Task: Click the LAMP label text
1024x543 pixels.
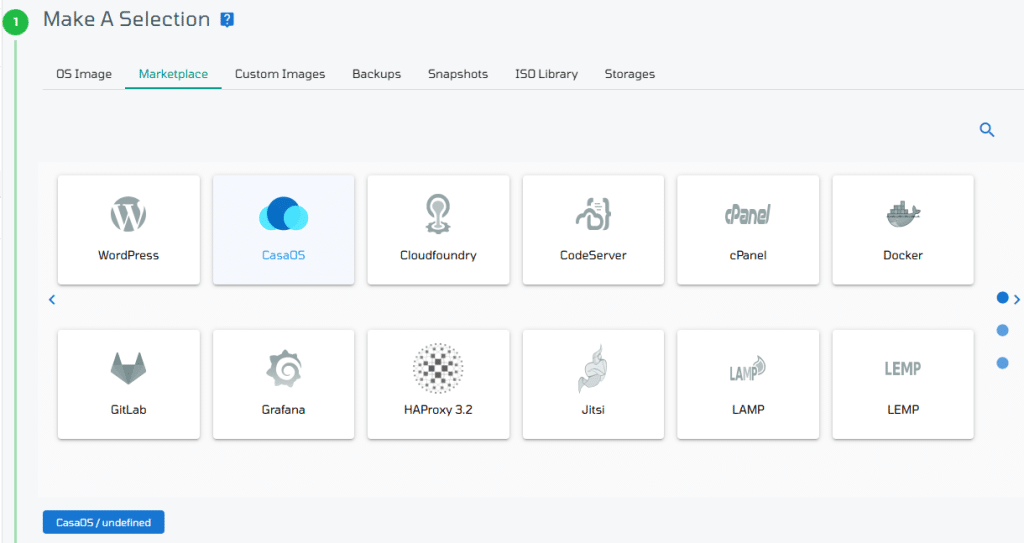Action: coord(748,410)
